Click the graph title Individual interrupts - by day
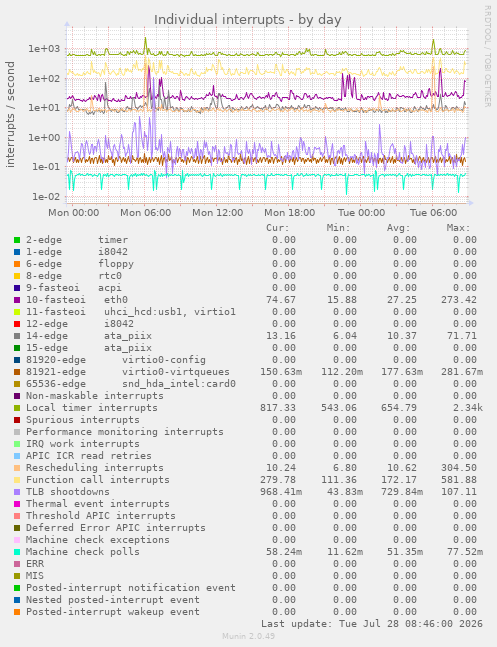This screenshot has height=647, width=497. tap(248, 19)
